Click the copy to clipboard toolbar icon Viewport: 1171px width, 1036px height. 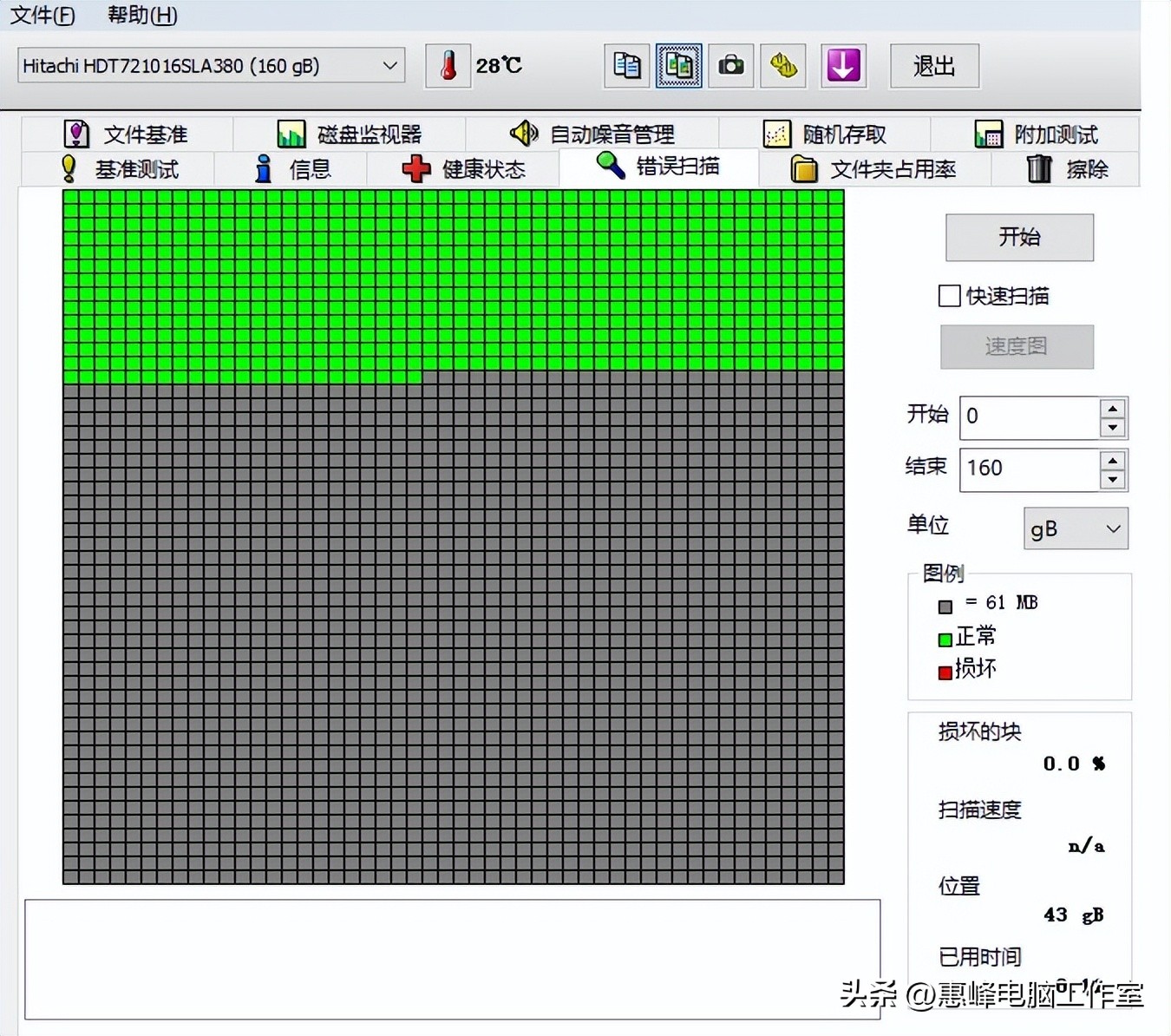626,66
